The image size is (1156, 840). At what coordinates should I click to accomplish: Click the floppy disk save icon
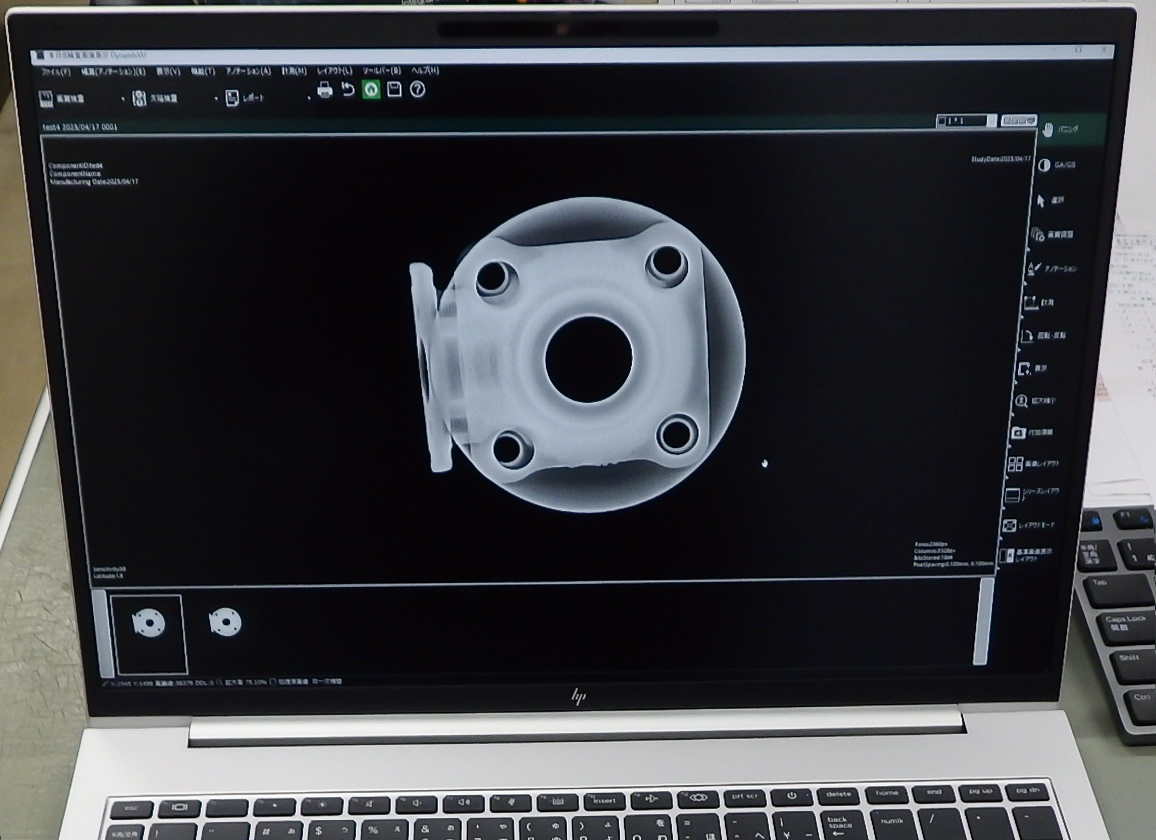[394, 90]
